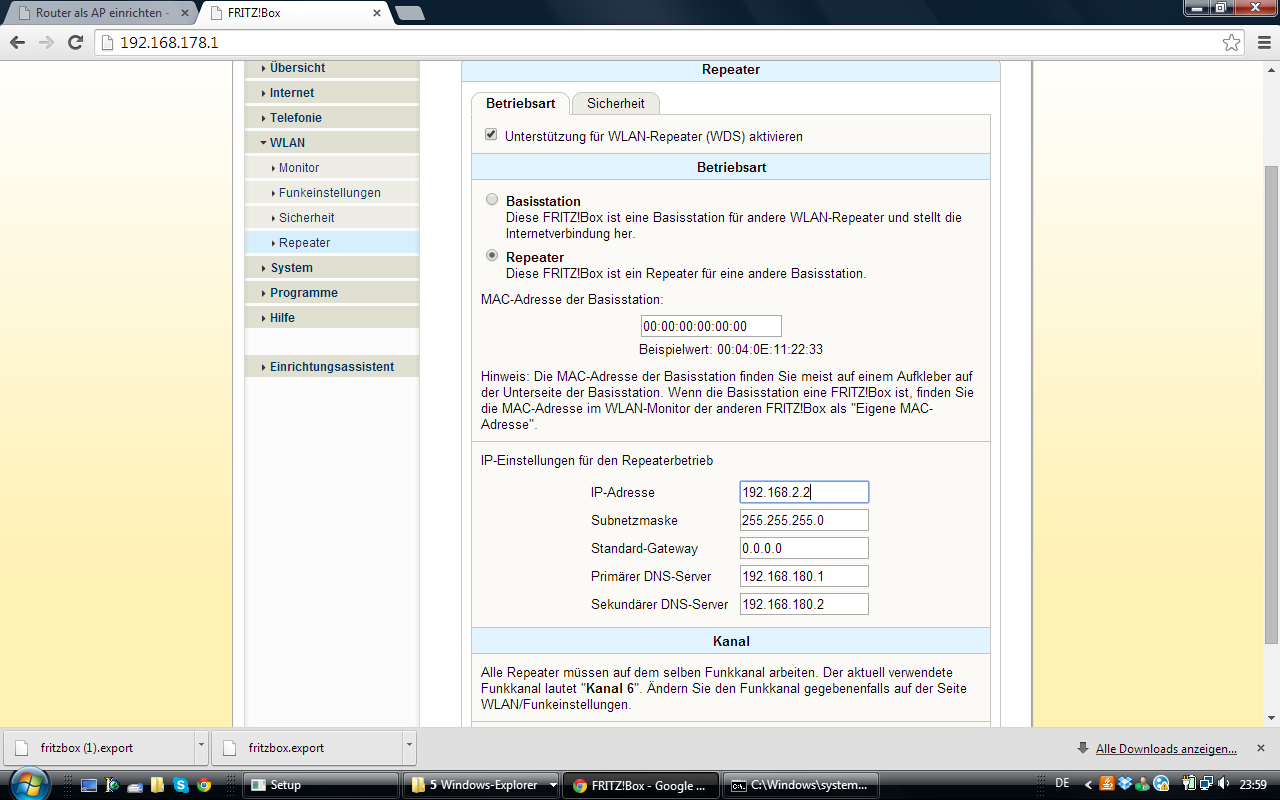Screen dimensions: 1280x800
Task: Click the Subnetzmaske input field
Action: (804, 520)
